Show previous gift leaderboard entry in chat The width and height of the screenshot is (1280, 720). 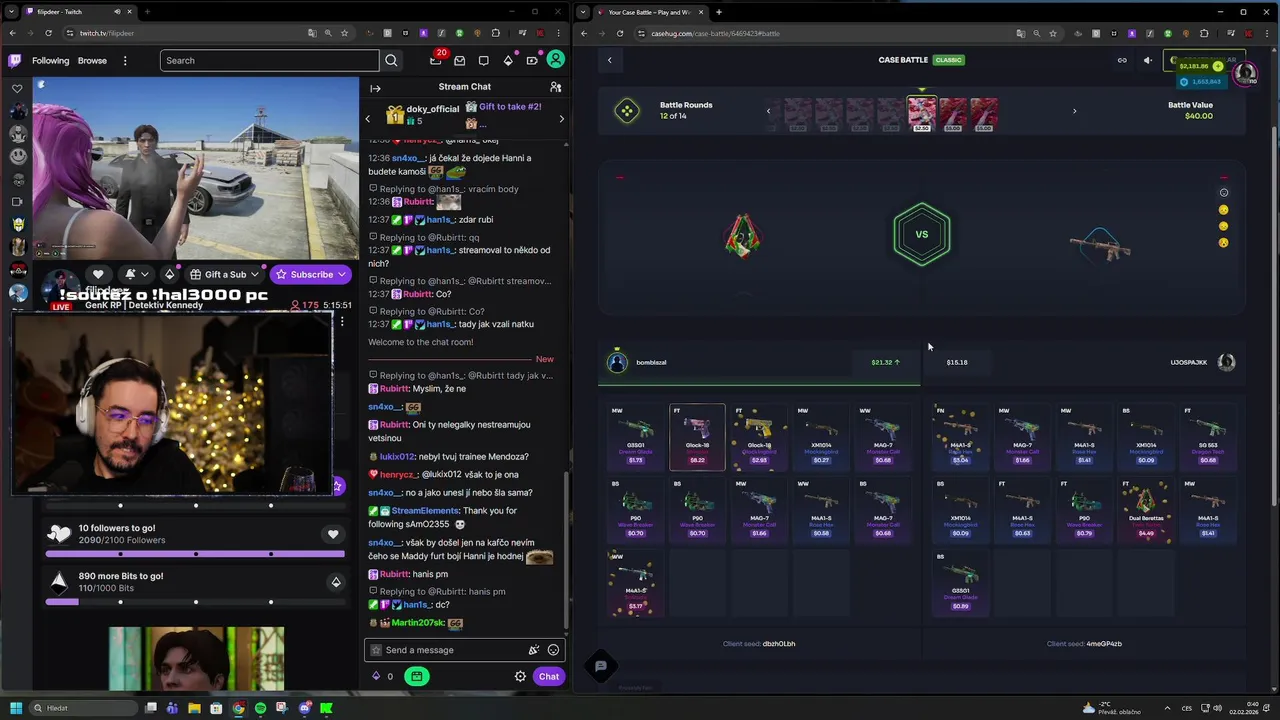point(367,119)
